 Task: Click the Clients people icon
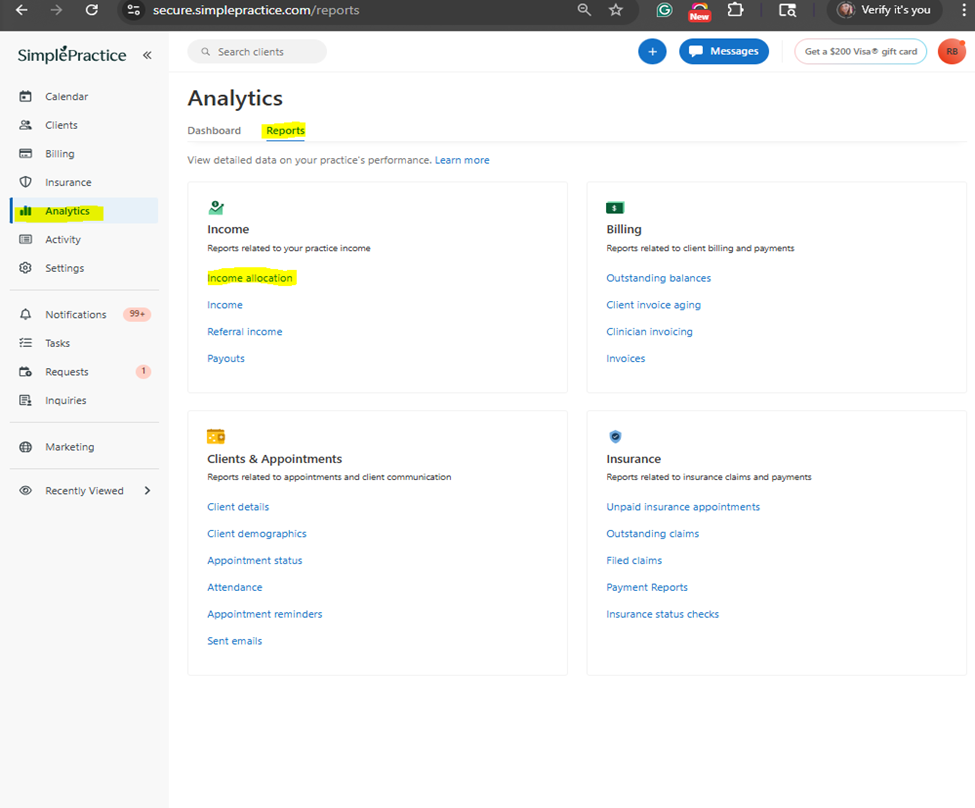click(25, 125)
